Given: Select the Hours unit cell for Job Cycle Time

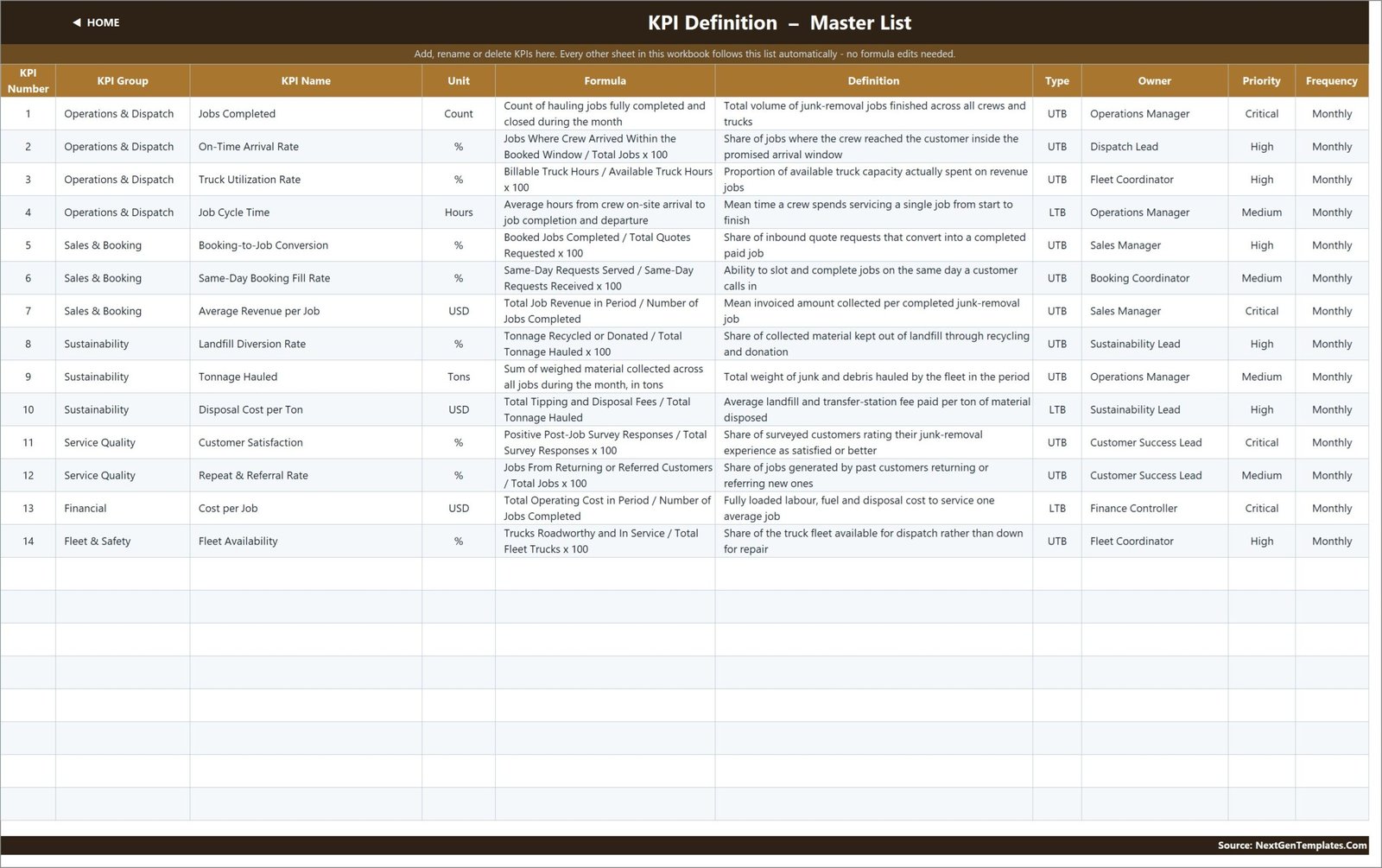Looking at the screenshot, I should pyautogui.click(x=459, y=212).
